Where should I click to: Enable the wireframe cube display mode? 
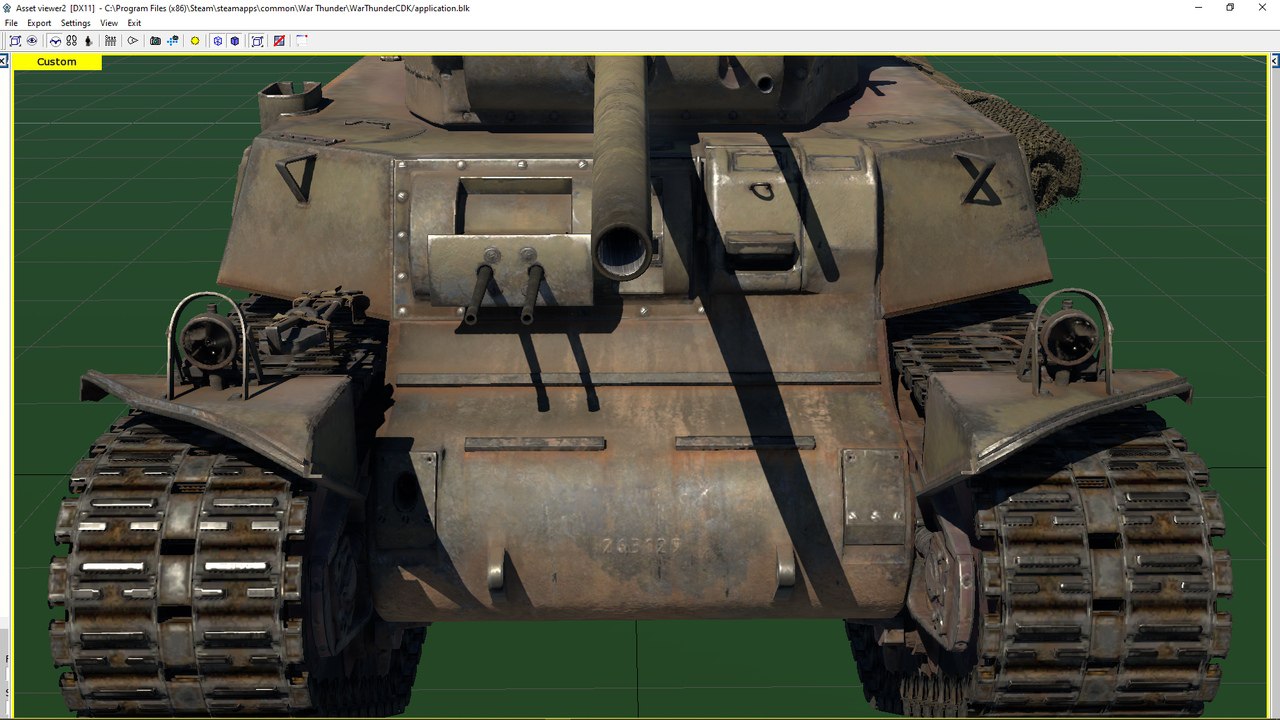(217, 41)
